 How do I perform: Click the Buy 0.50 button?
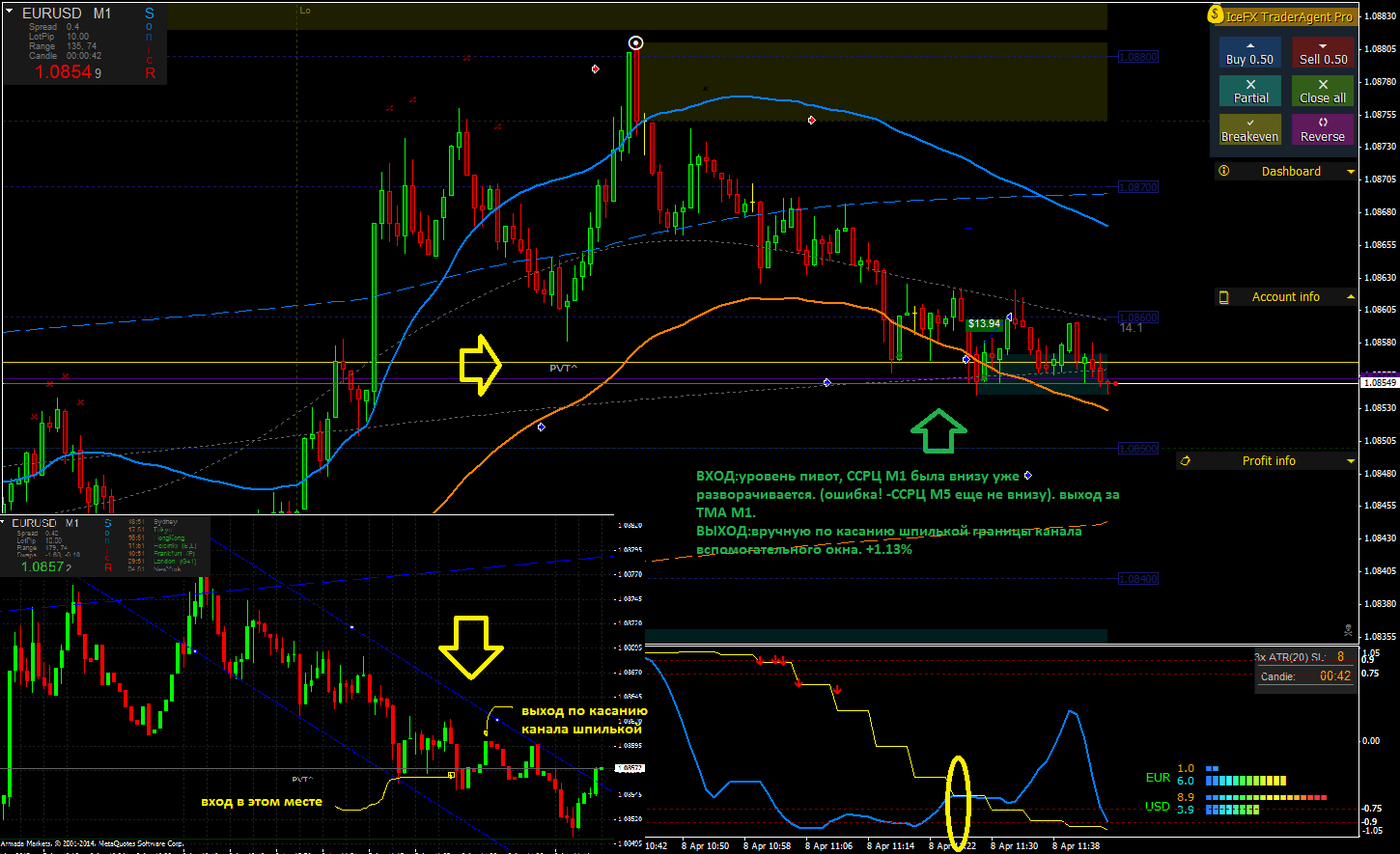[1249, 52]
